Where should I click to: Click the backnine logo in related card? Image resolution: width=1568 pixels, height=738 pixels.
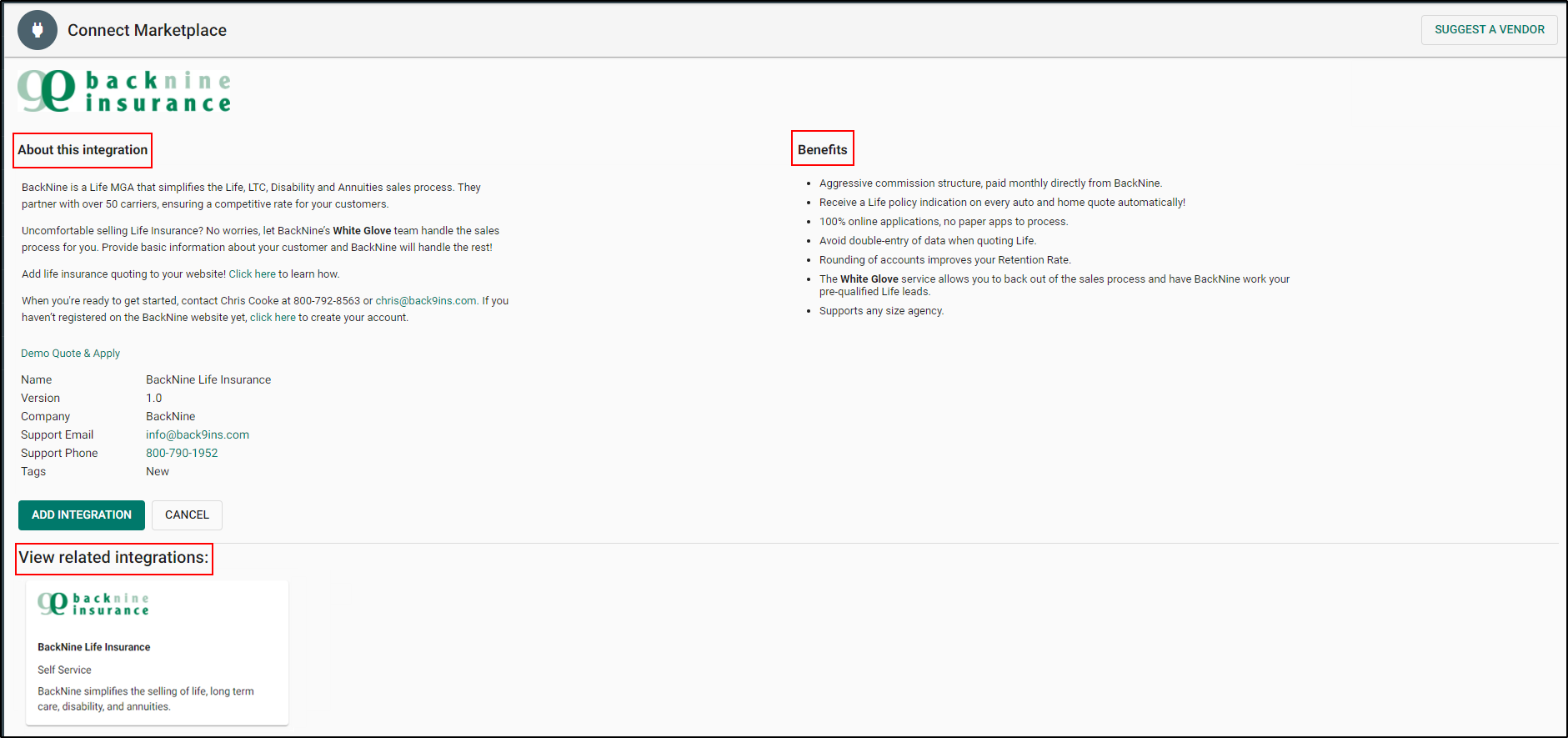click(93, 605)
